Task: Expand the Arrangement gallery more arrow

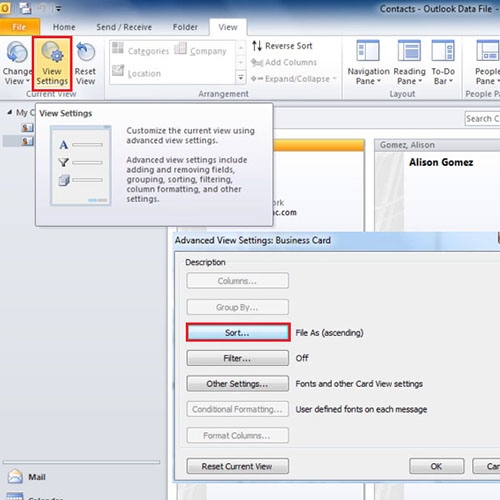Action: coord(240,78)
